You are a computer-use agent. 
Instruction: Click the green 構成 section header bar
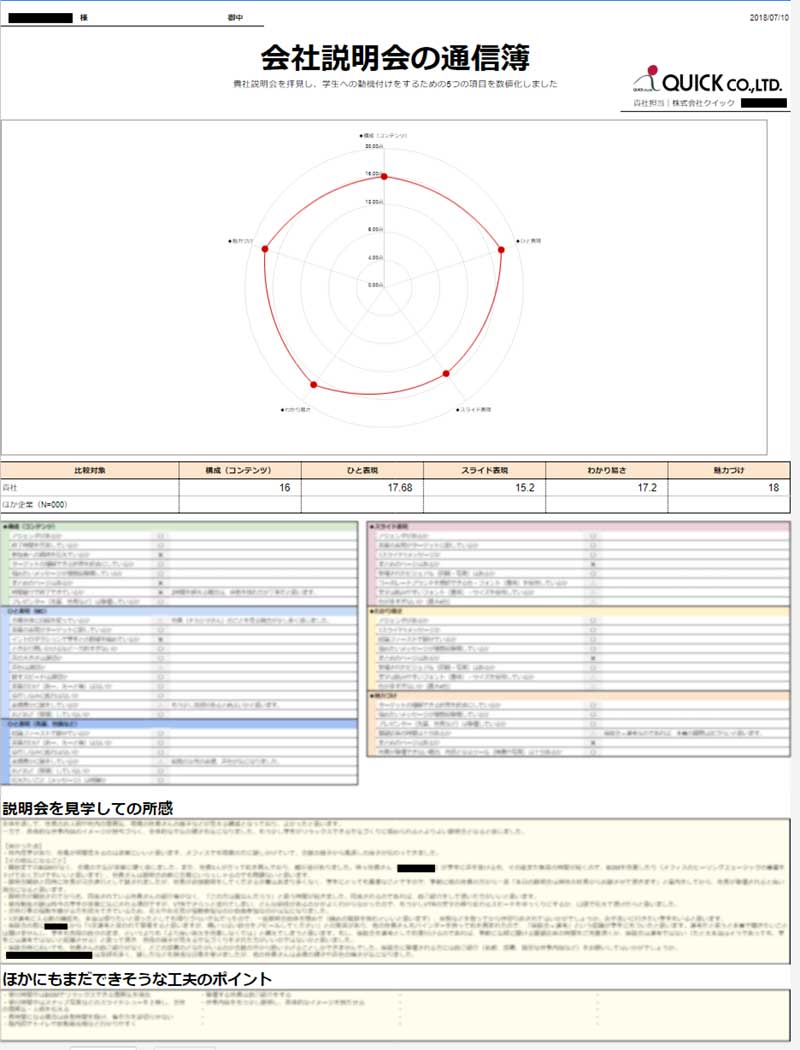179,527
